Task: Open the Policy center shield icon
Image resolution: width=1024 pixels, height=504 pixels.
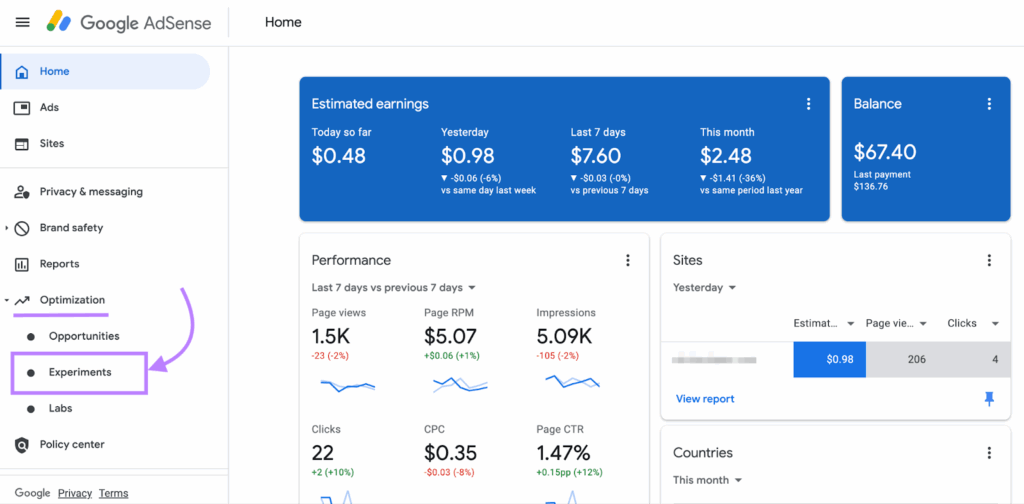Action: [x=22, y=445]
